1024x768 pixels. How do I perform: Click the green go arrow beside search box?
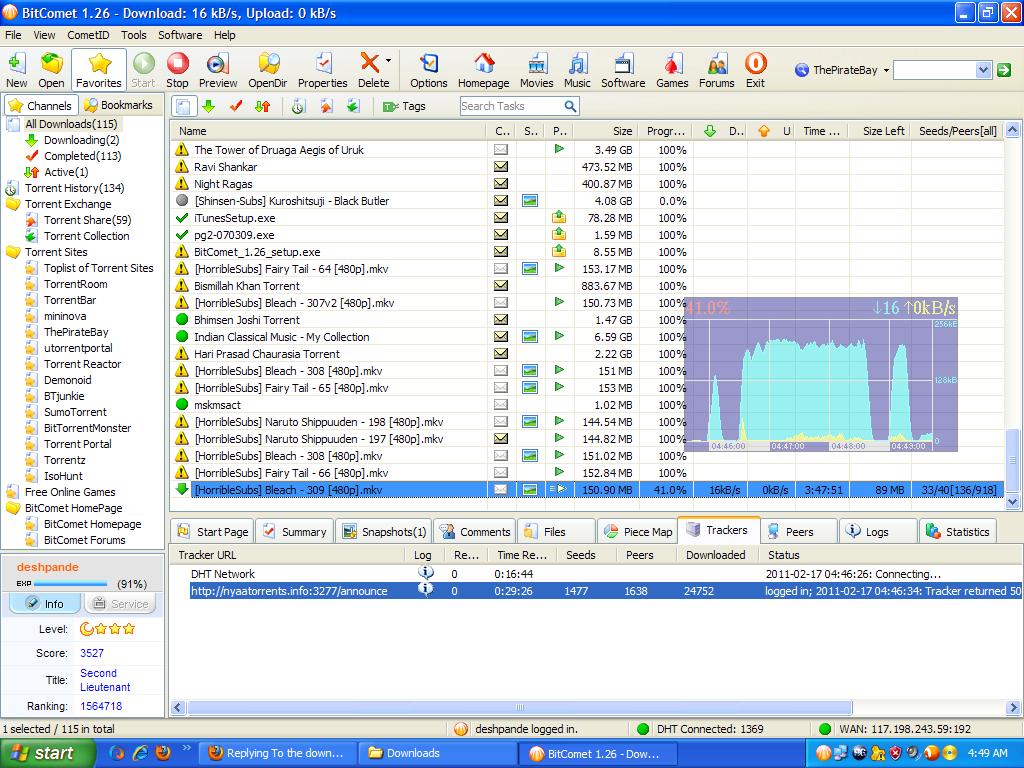1004,70
